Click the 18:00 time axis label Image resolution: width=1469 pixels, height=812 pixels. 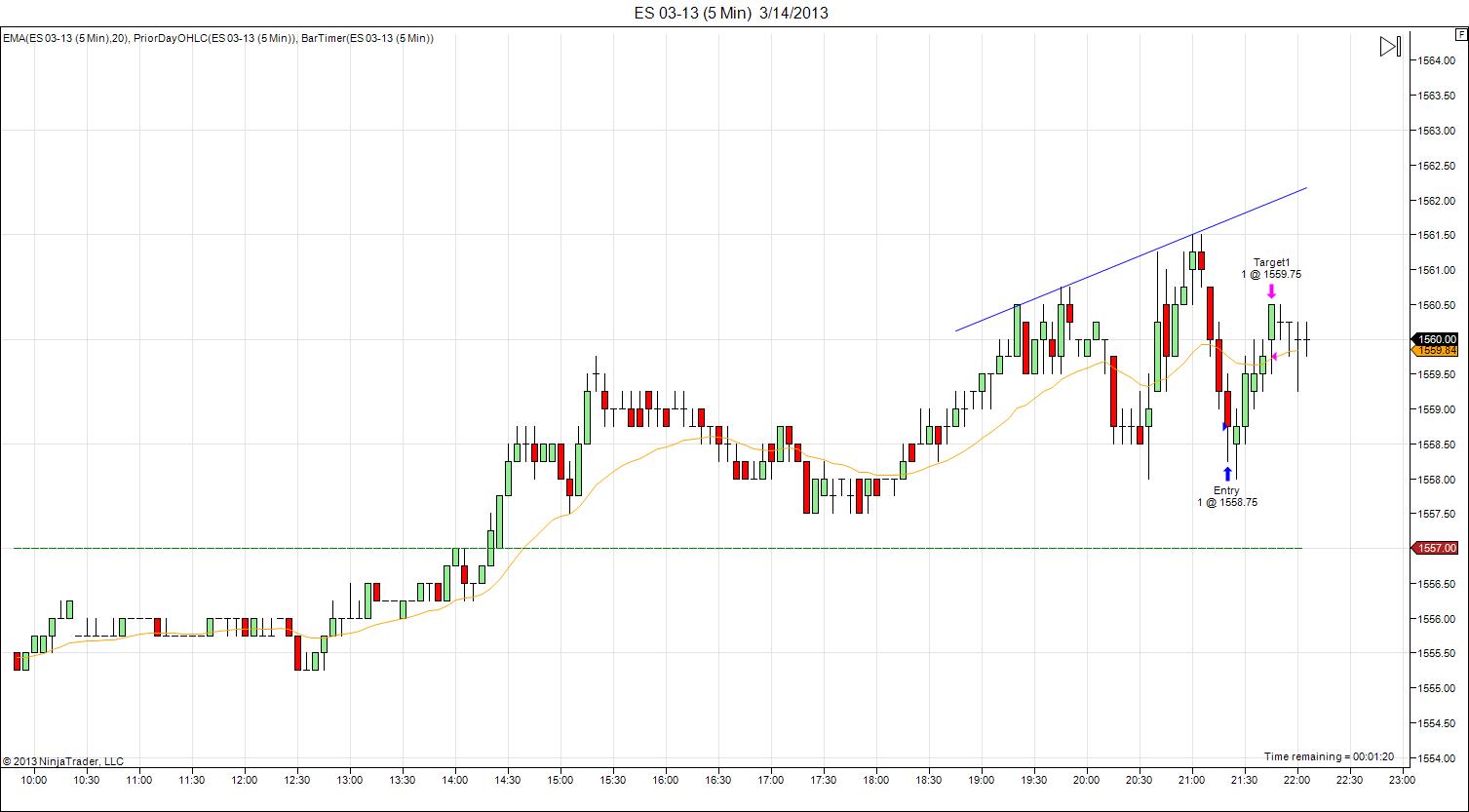(x=876, y=780)
